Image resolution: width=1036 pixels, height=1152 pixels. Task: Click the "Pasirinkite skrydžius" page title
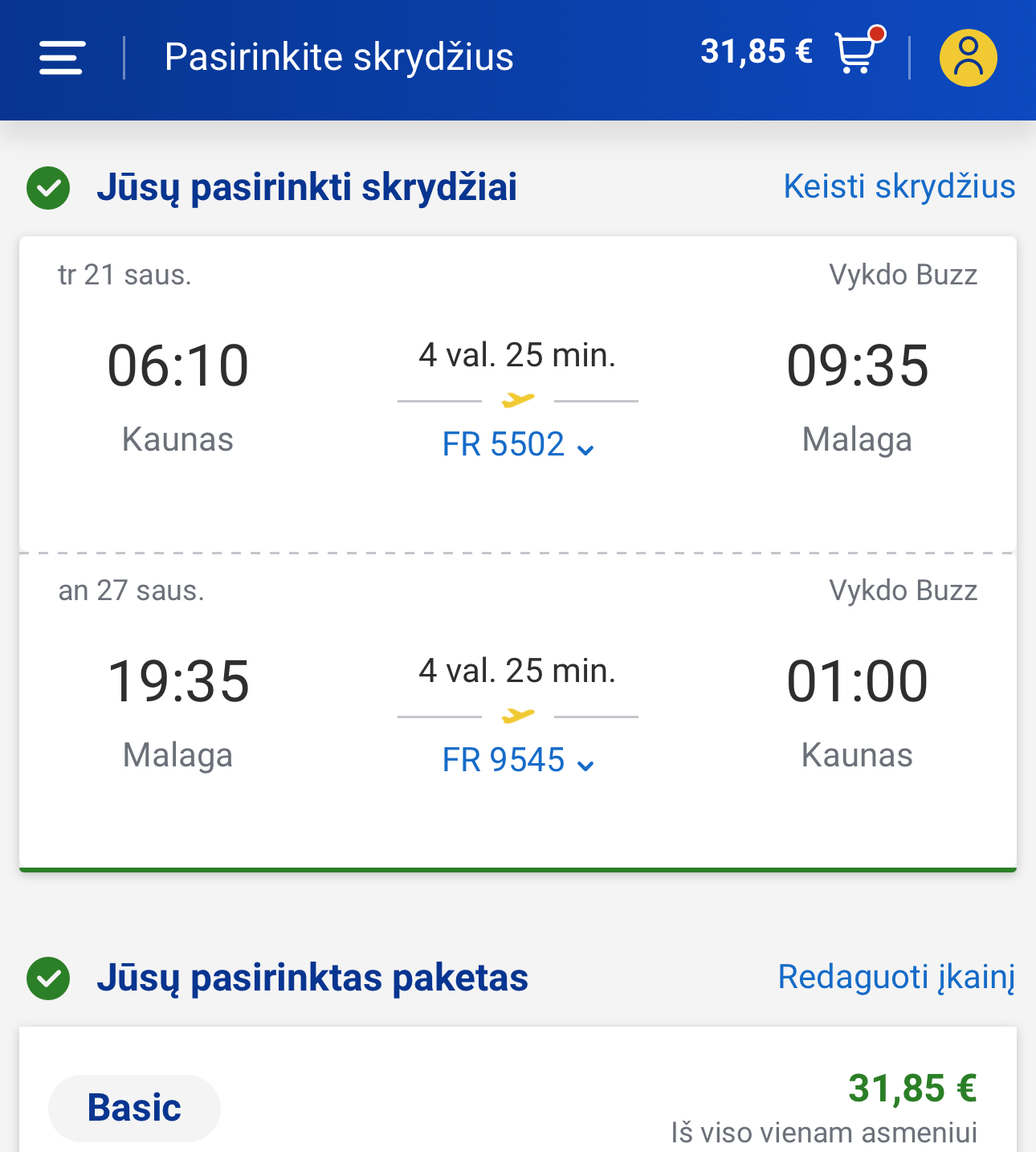(x=339, y=58)
